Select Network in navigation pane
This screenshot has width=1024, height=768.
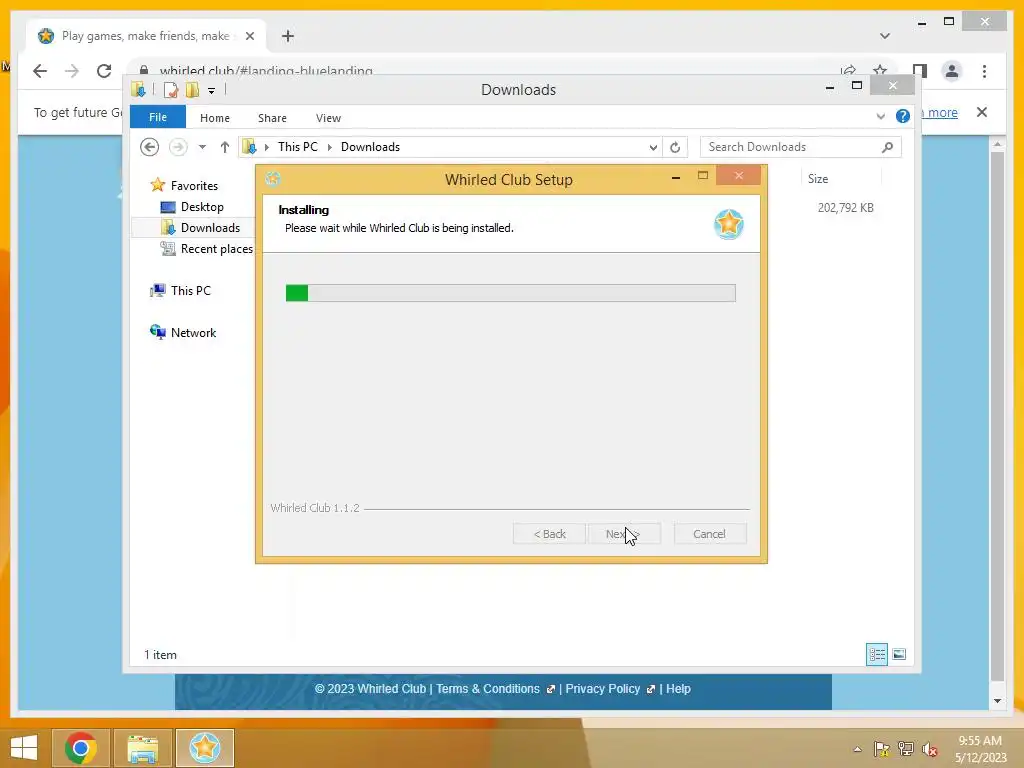coord(193,332)
